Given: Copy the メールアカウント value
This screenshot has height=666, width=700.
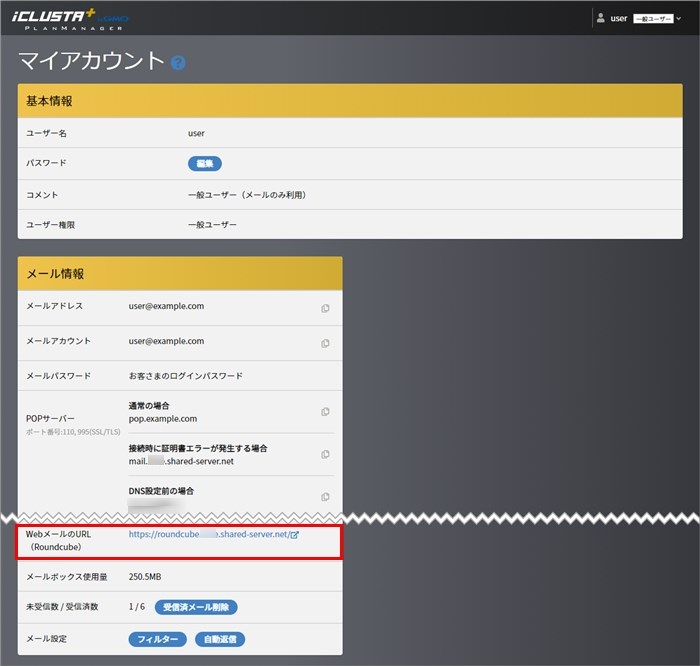Looking at the screenshot, I should [325, 343].
